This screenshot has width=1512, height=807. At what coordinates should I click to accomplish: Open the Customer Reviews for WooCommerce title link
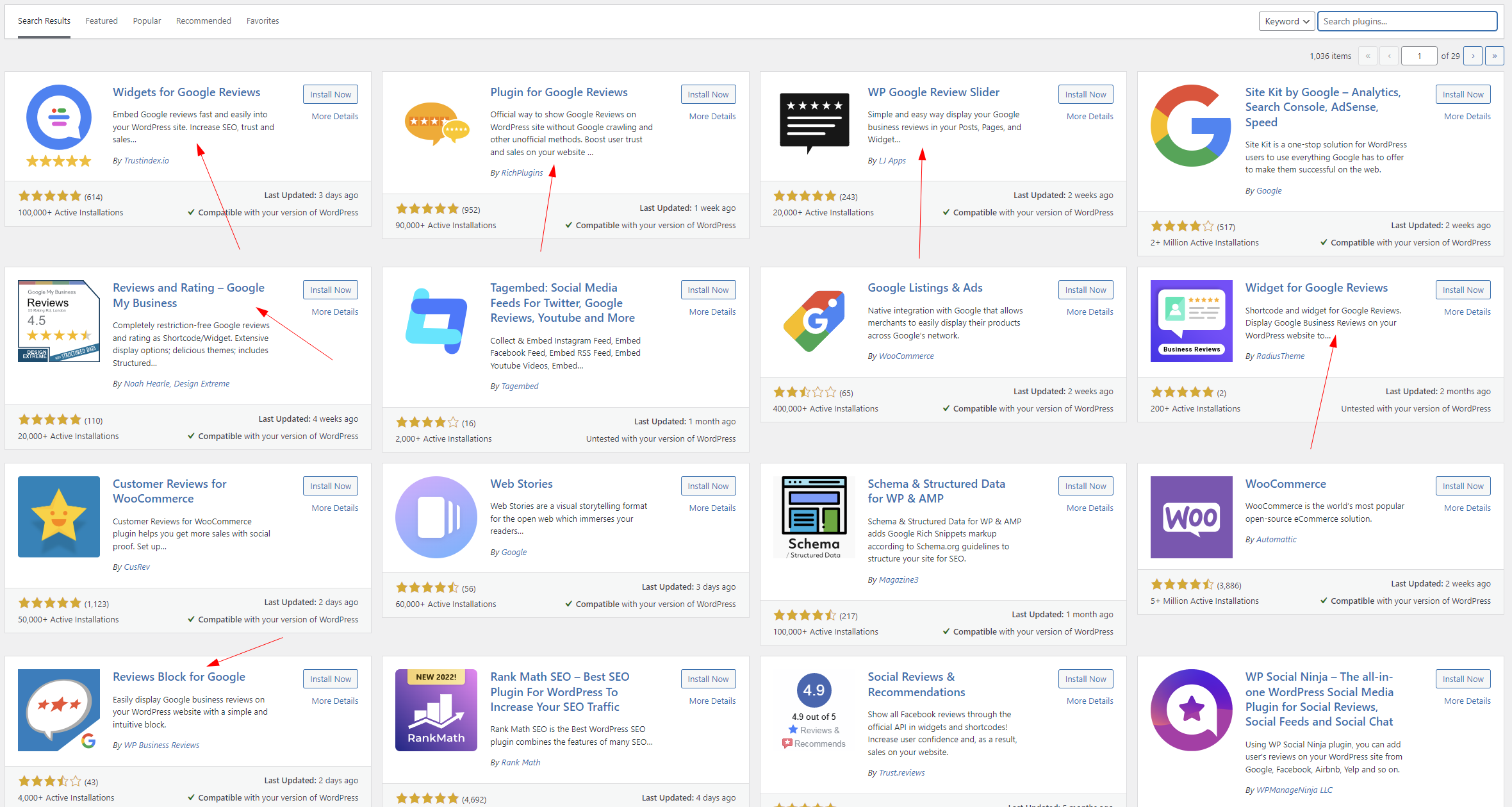pos(169,491)
